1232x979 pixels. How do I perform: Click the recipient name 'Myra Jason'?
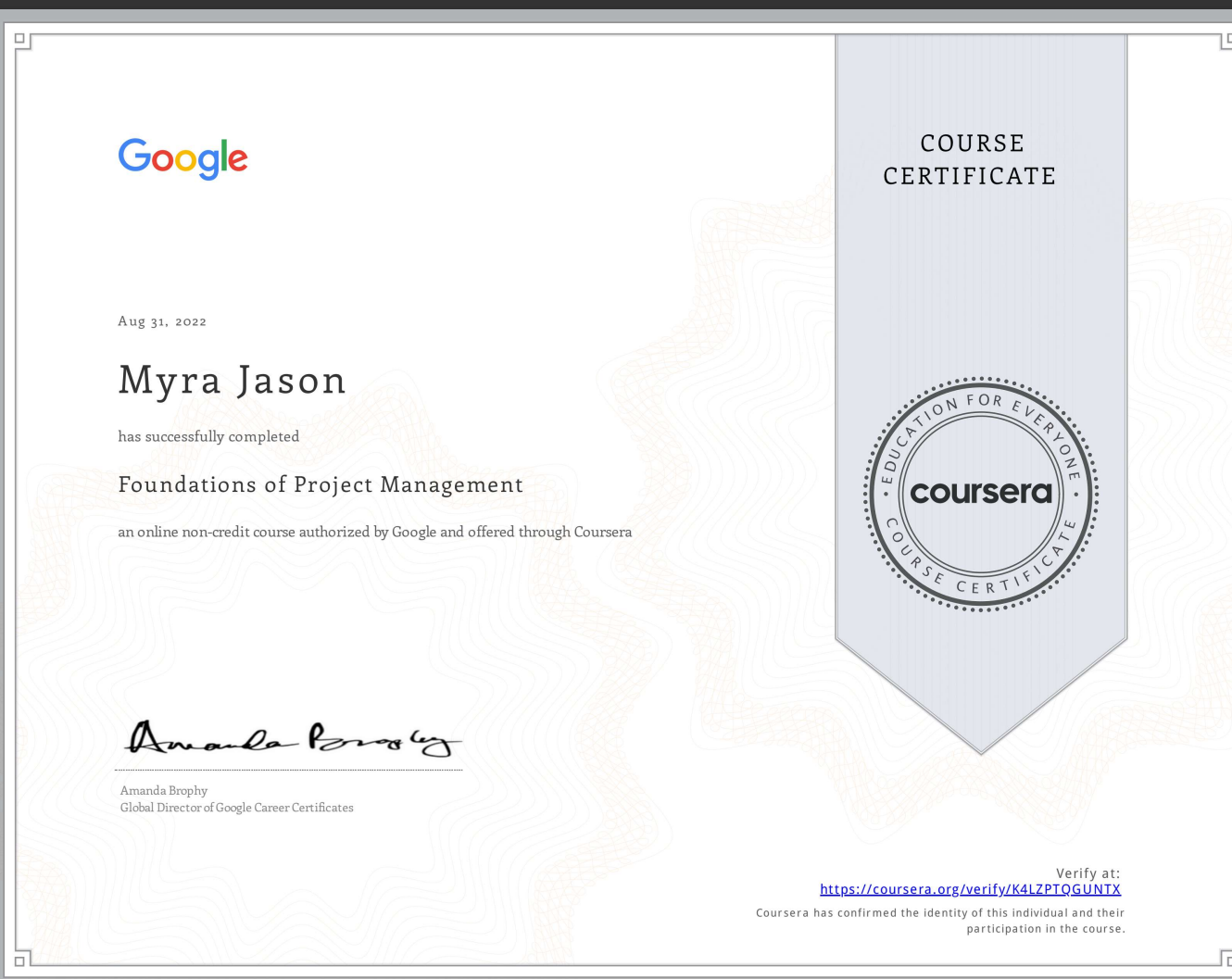[x=232, y=380]
